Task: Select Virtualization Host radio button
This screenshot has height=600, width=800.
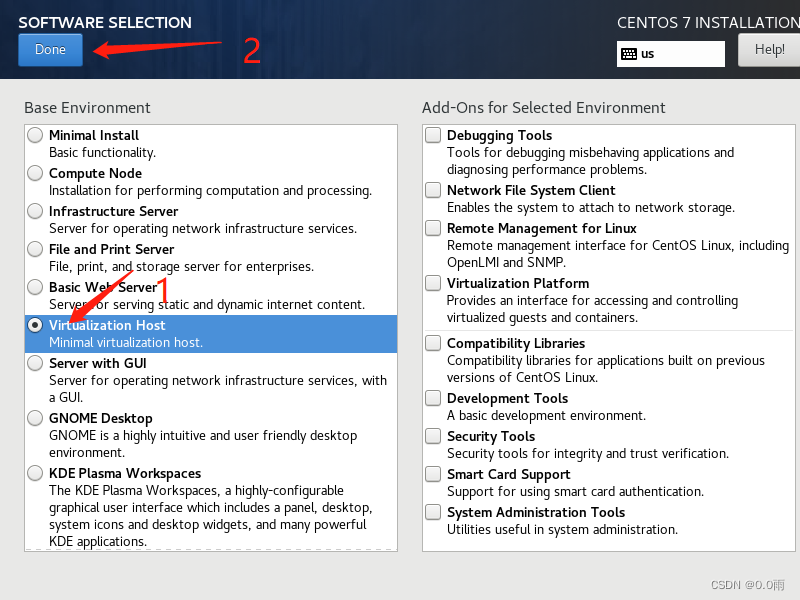Action: [x=35, y=325]
